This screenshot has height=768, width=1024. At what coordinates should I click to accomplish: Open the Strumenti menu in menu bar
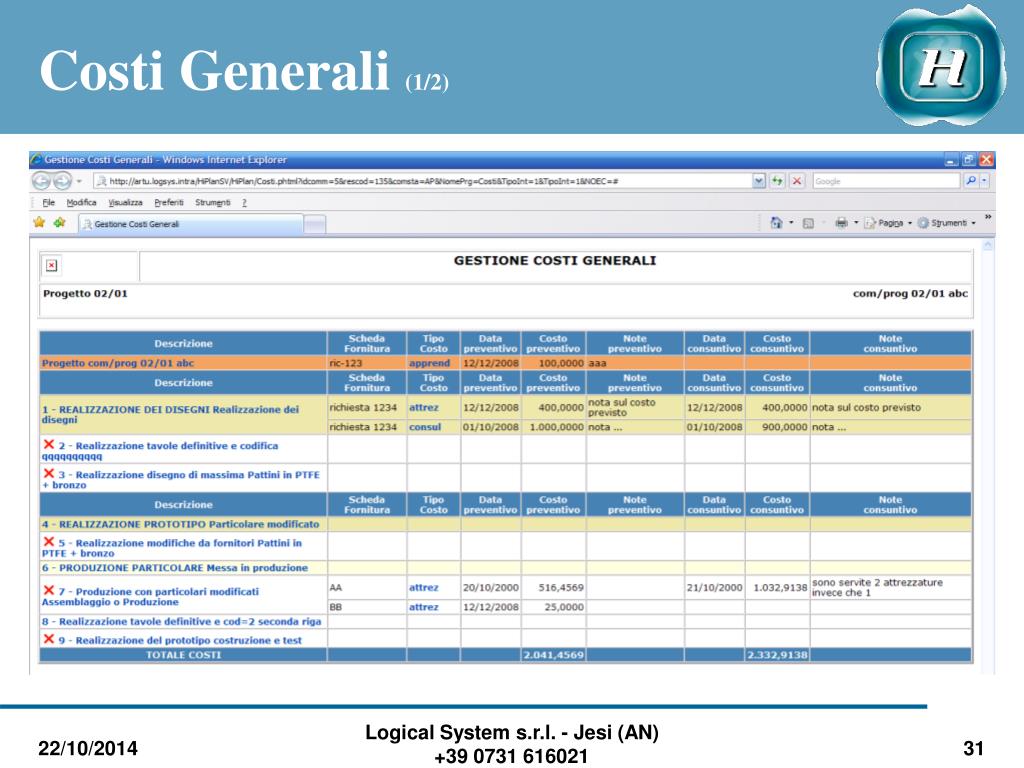(x=213, y=202)
